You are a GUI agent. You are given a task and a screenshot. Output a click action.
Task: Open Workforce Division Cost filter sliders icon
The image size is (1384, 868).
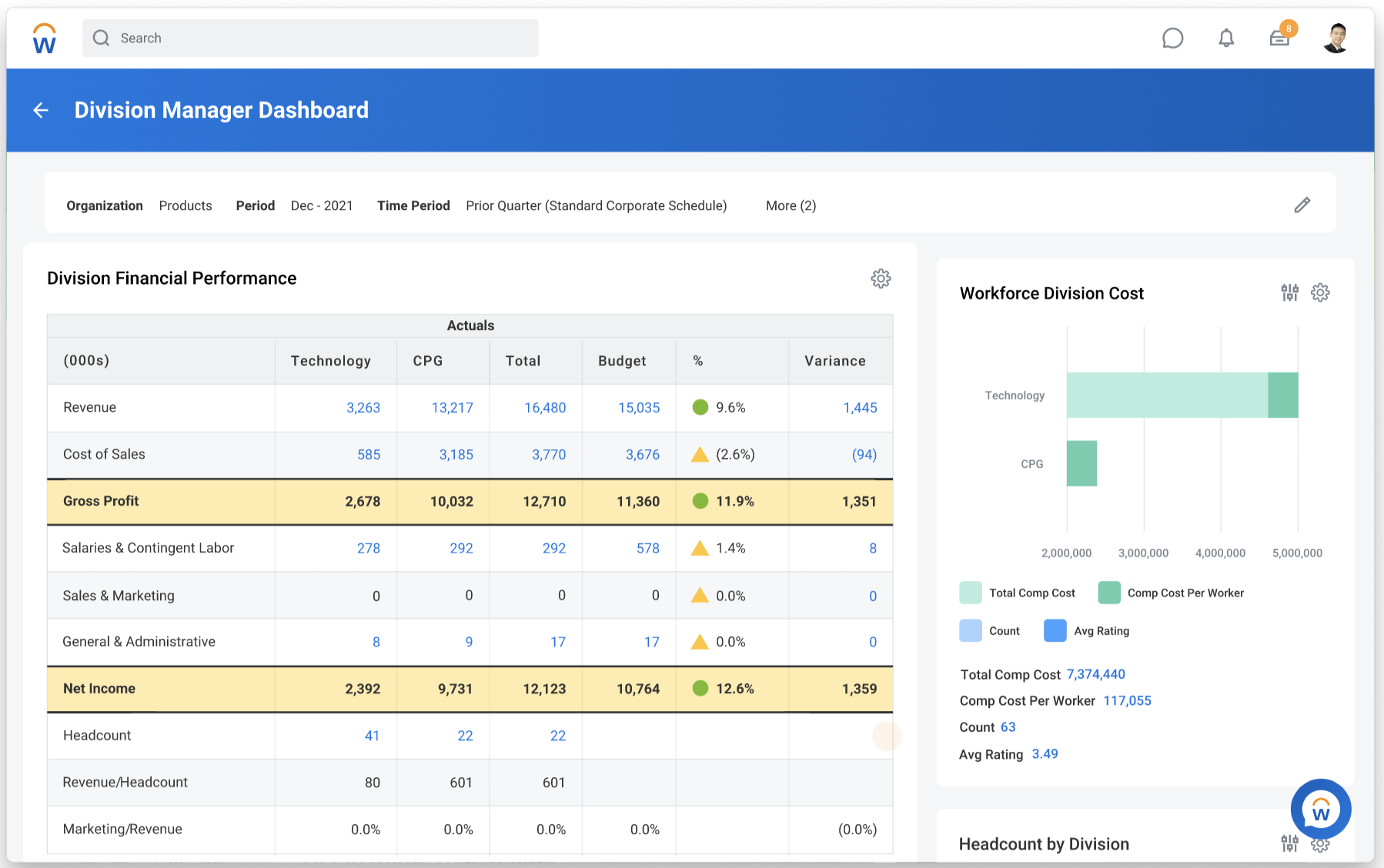pos(1289,293)
